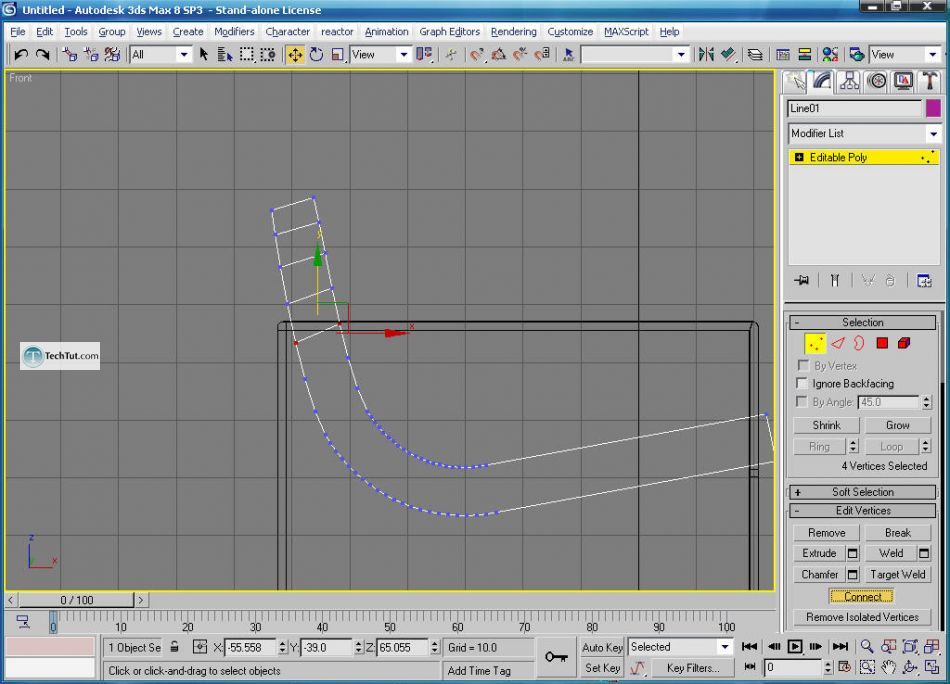Open the Graph Editors menu
Screen dimensions: 950x684
tap(450, 32)
